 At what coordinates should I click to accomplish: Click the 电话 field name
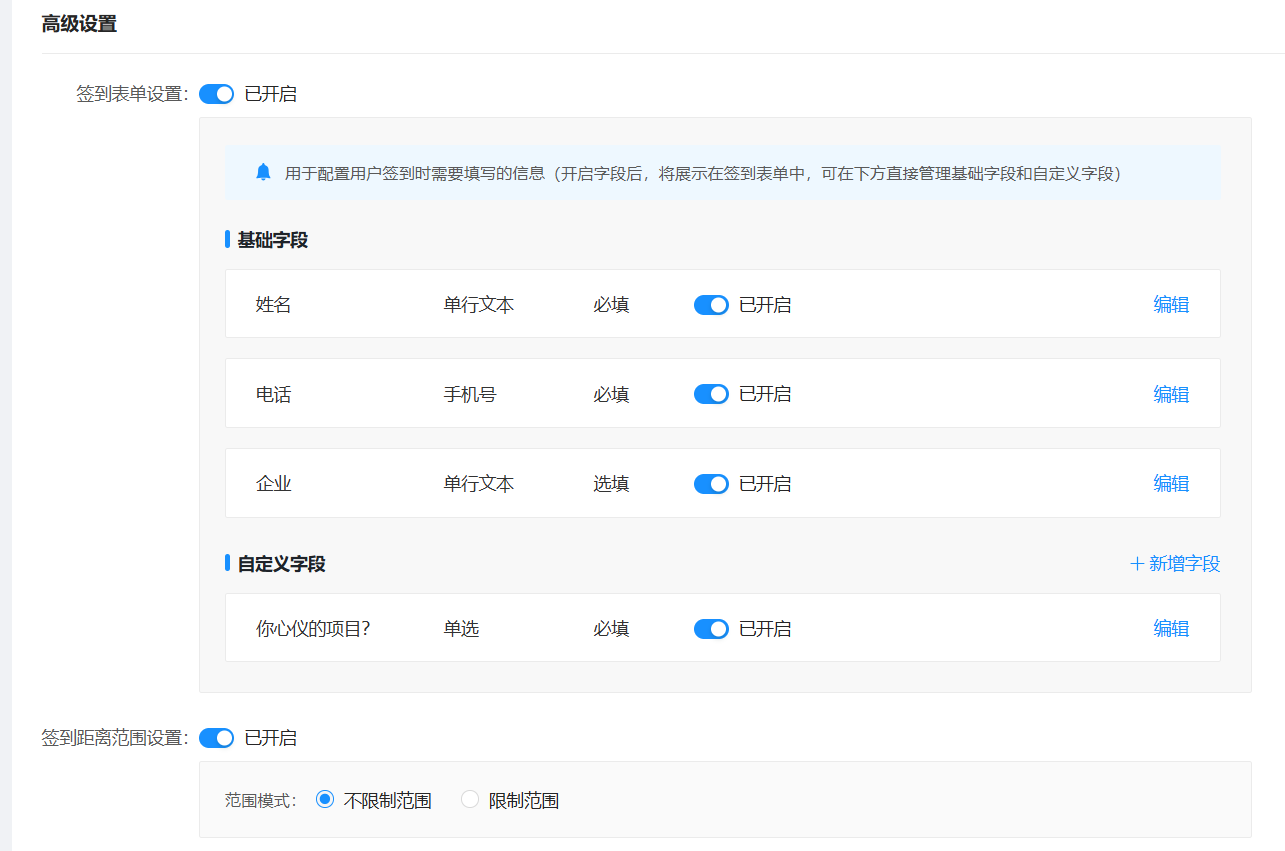click(273, 394)
